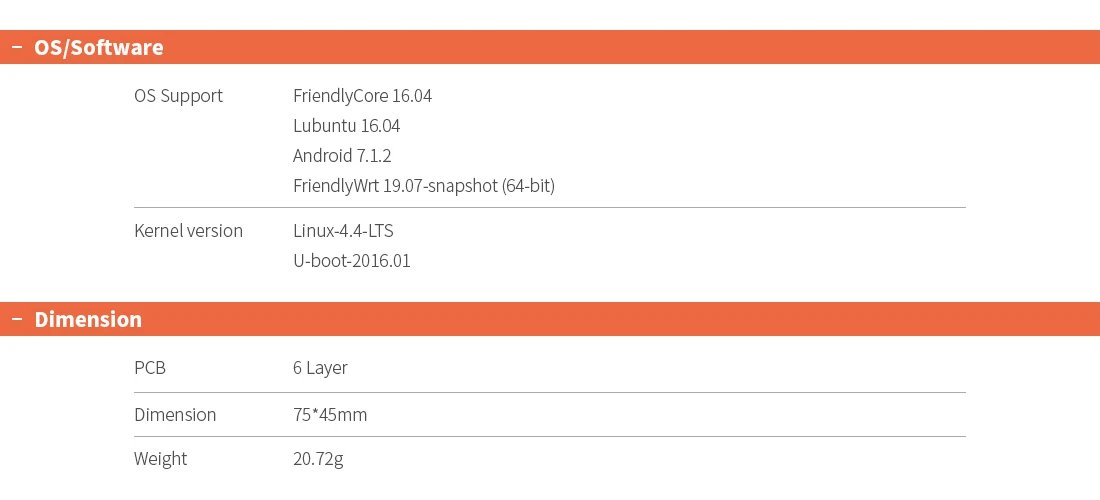Collapse the Dimension section minus icon

click(16, 320)
